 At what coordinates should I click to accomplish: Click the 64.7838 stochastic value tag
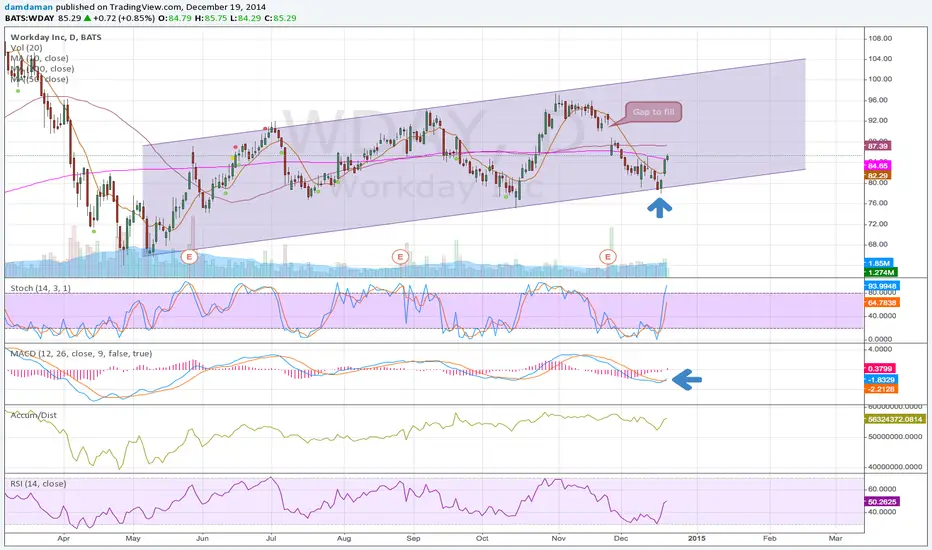click(x=882, y=303)
